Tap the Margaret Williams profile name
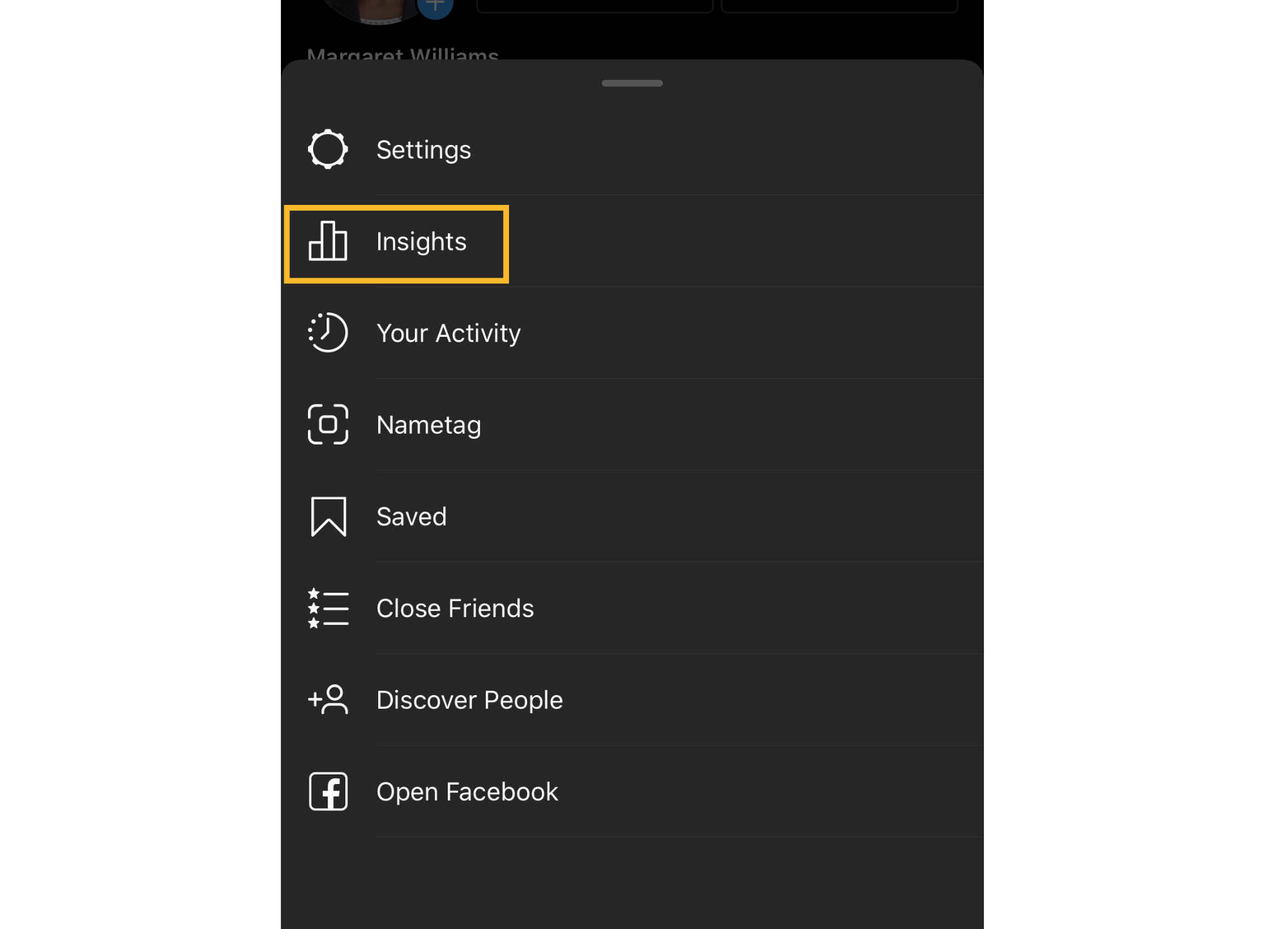 pyautogui.click(x=403, y=53)
